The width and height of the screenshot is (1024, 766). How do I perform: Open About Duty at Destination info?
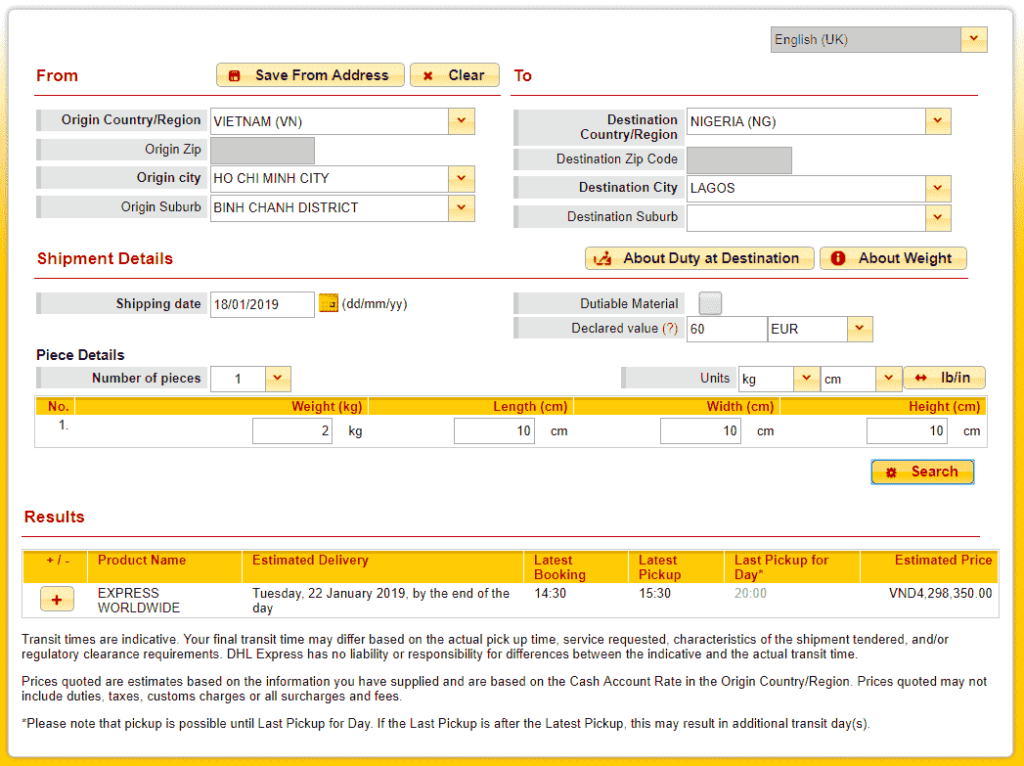click(699, 258)
